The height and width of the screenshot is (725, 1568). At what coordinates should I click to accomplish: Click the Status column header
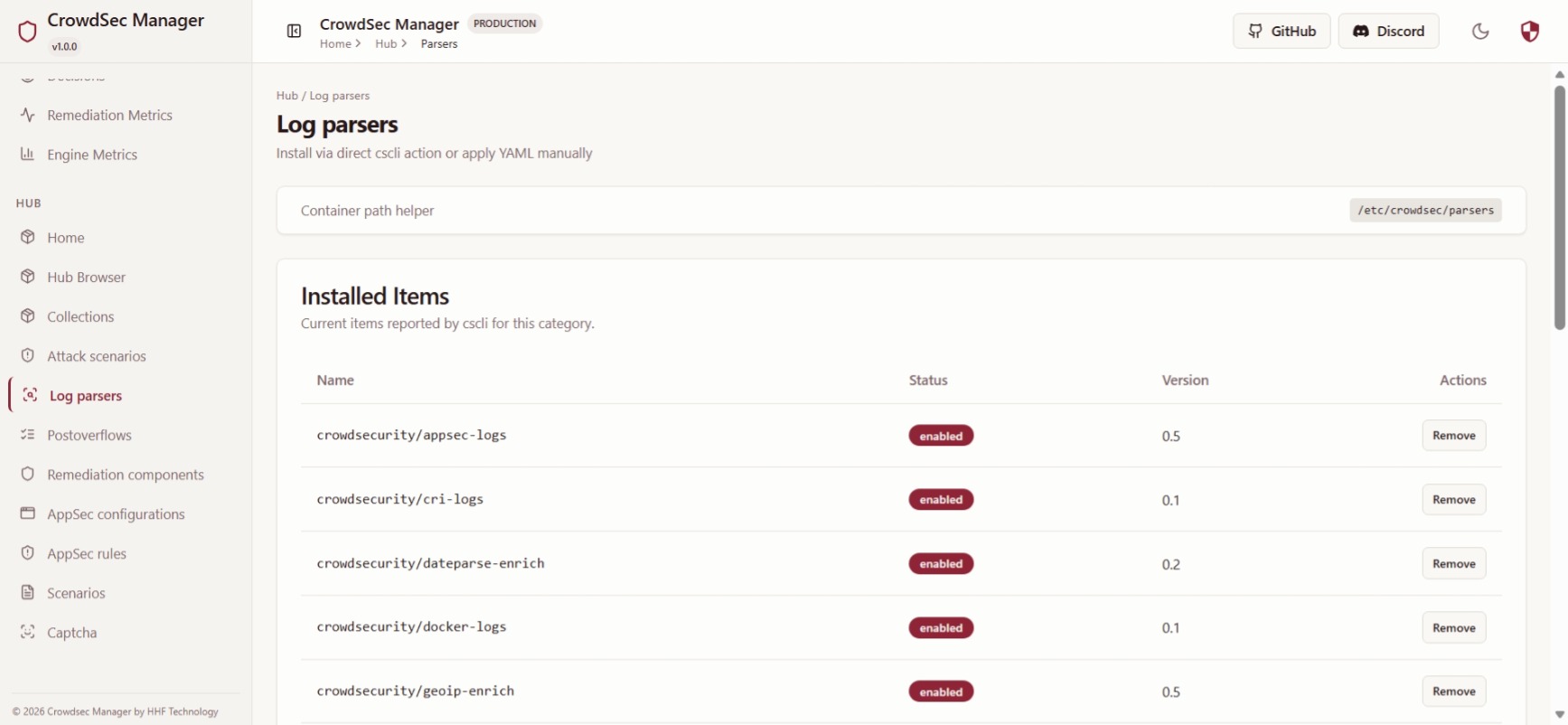pos(928,381)
